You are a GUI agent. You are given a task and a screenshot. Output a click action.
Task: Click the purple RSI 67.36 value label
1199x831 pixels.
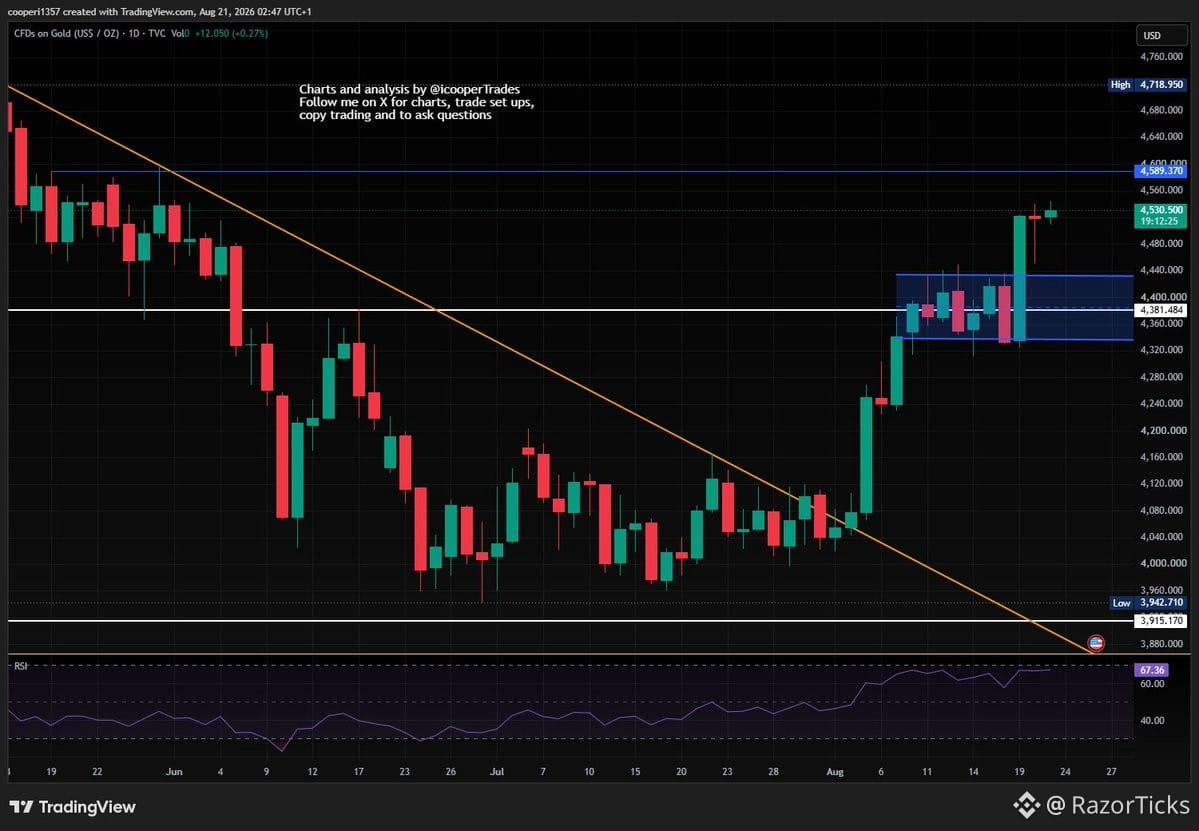pyautogui.click(x=1152, y=670)
